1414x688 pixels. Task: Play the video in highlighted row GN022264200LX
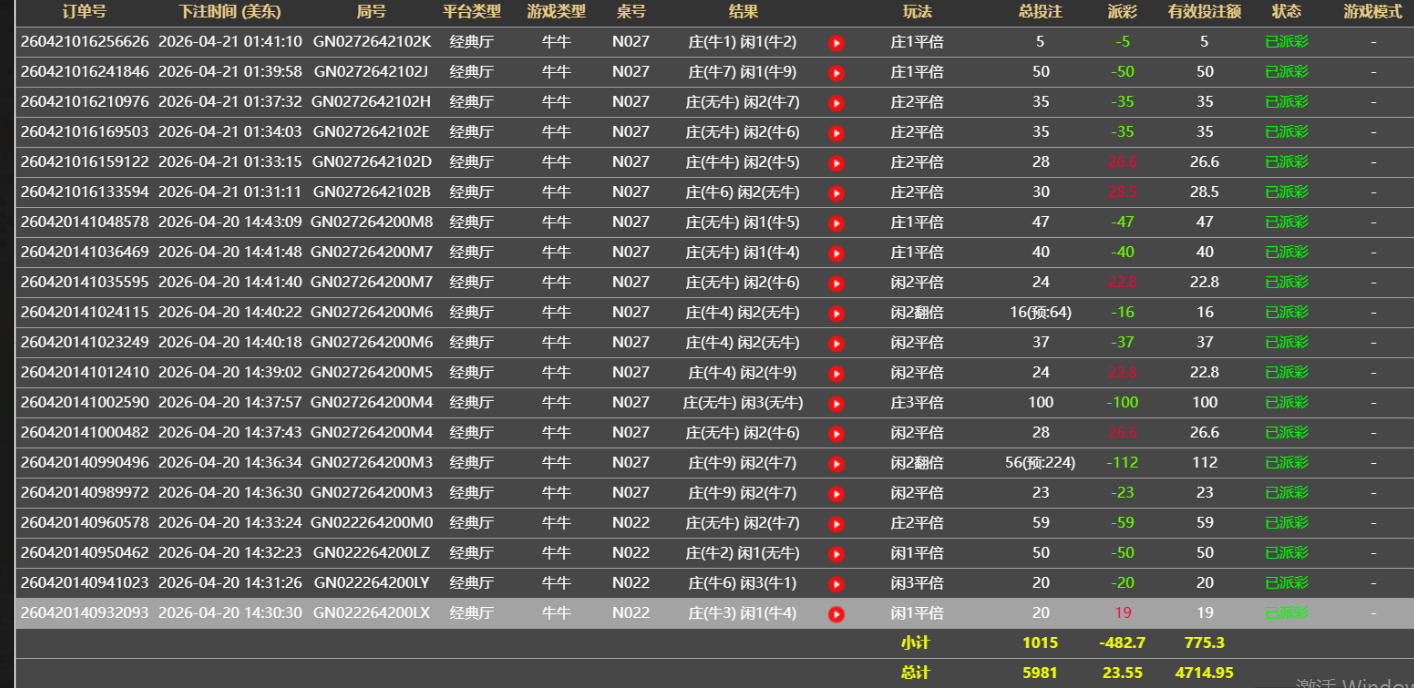click(x=836, y=614)
